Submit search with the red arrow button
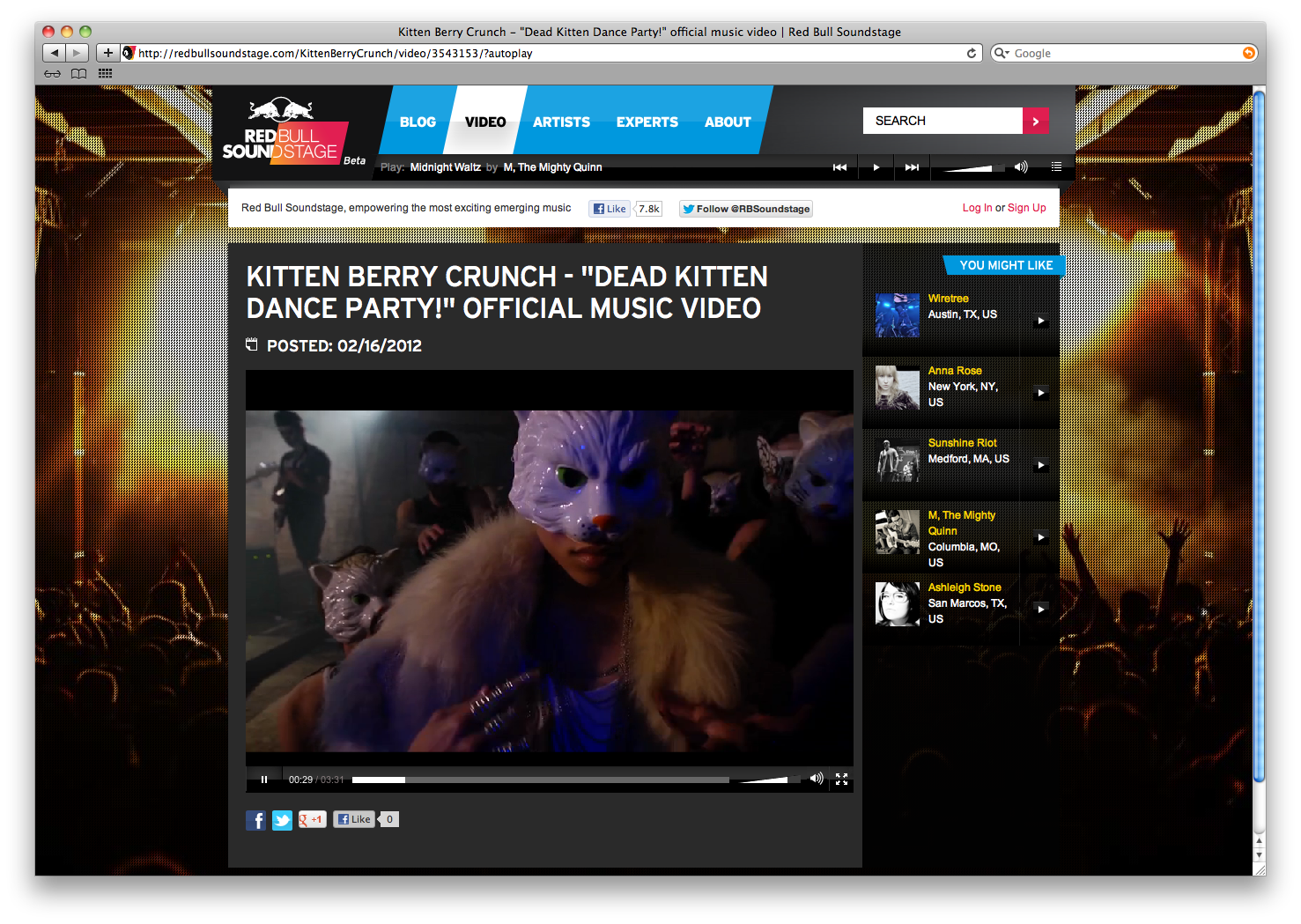This screenshot has width=1301, height=924. tap(1036, 121)
